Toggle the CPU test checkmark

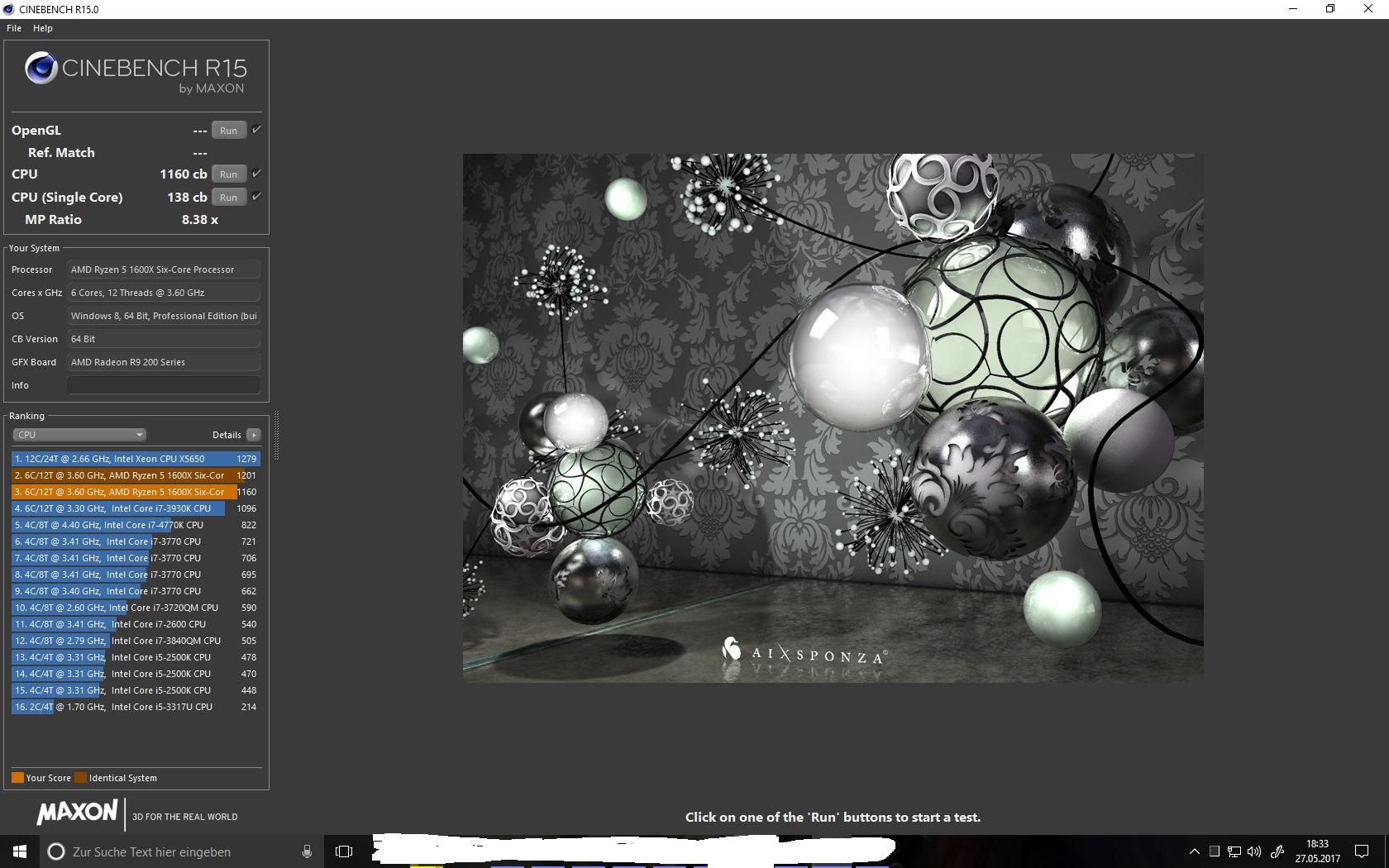(x=256, y=174)
